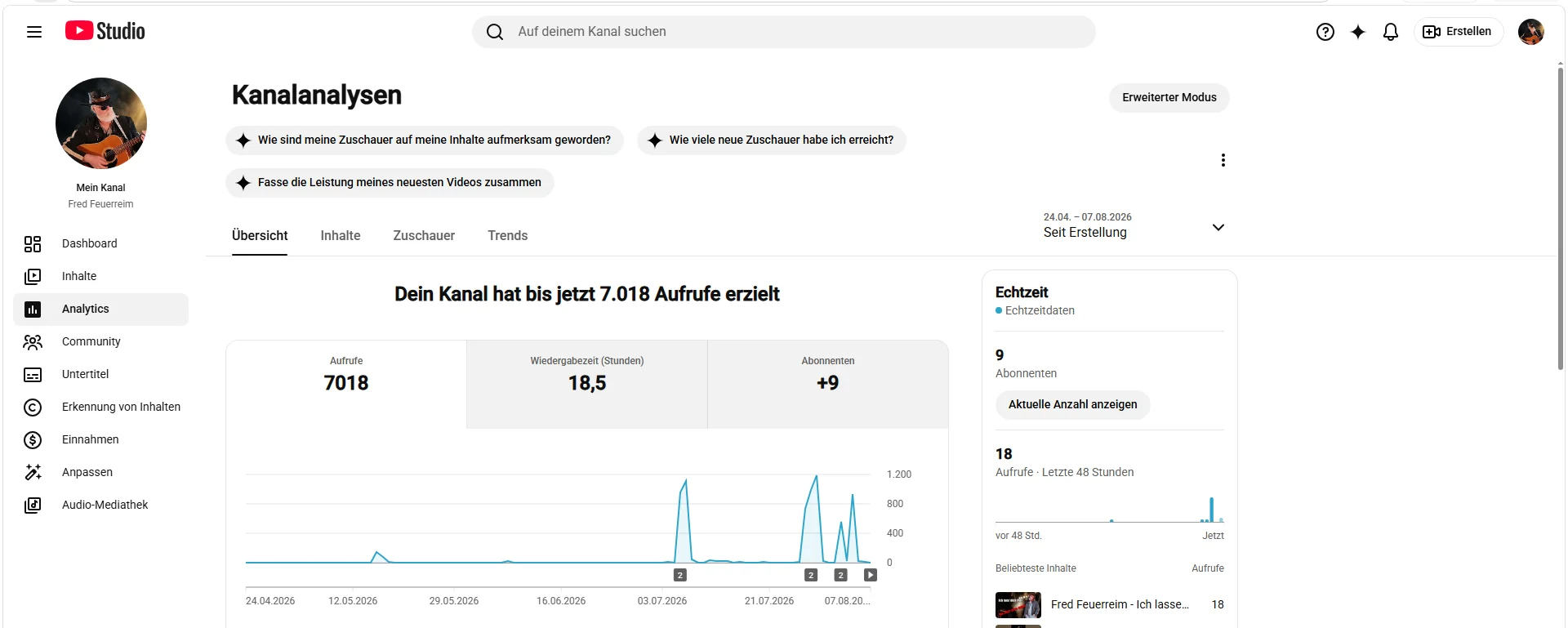This screenshot has height=628, width=1568.
Task: Open the three-dot more options menu
Action: (1223, 160)
